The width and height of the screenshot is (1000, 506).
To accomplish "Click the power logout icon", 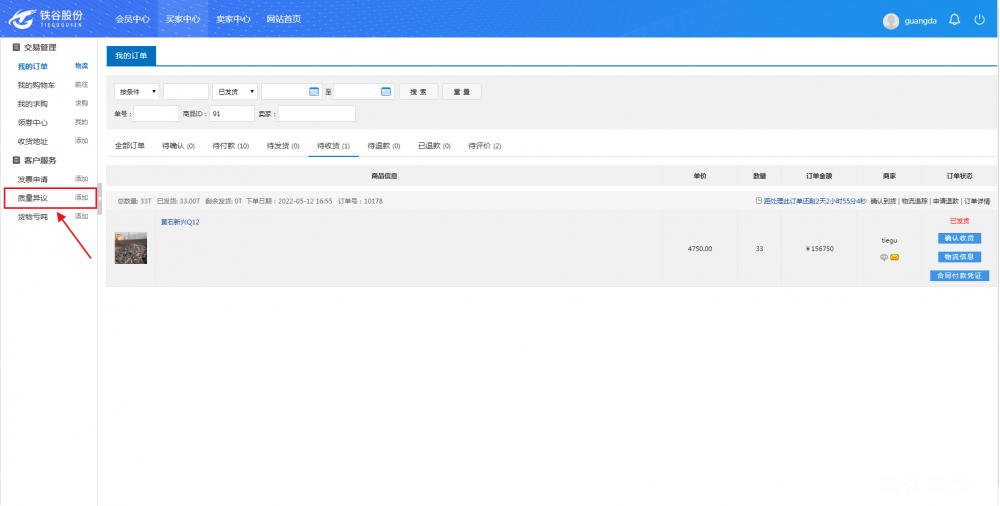I will pos(979,19).
